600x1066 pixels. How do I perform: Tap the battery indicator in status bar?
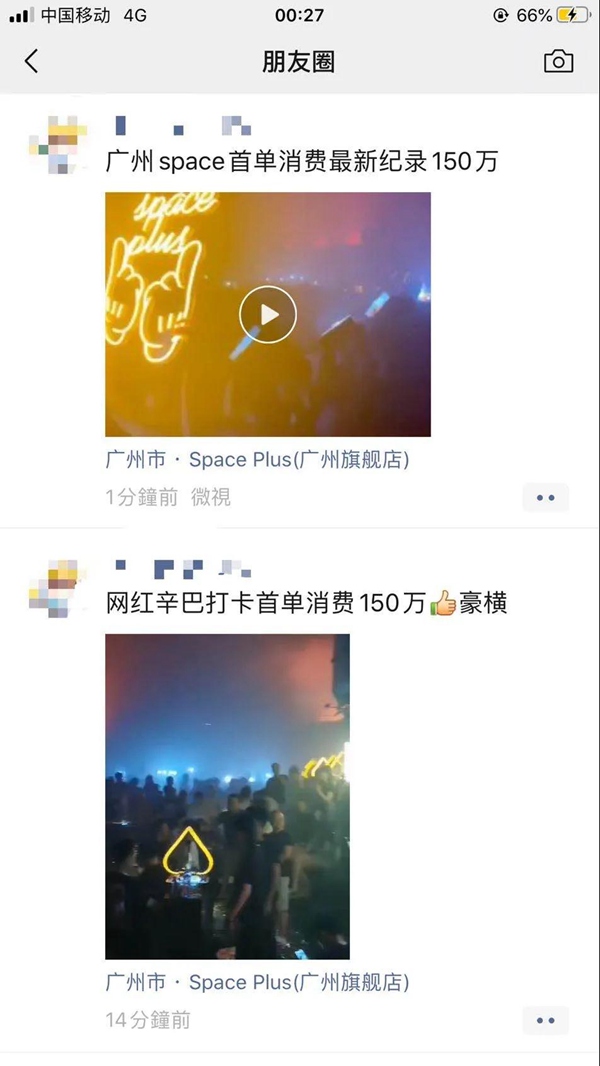pos(573,15)
